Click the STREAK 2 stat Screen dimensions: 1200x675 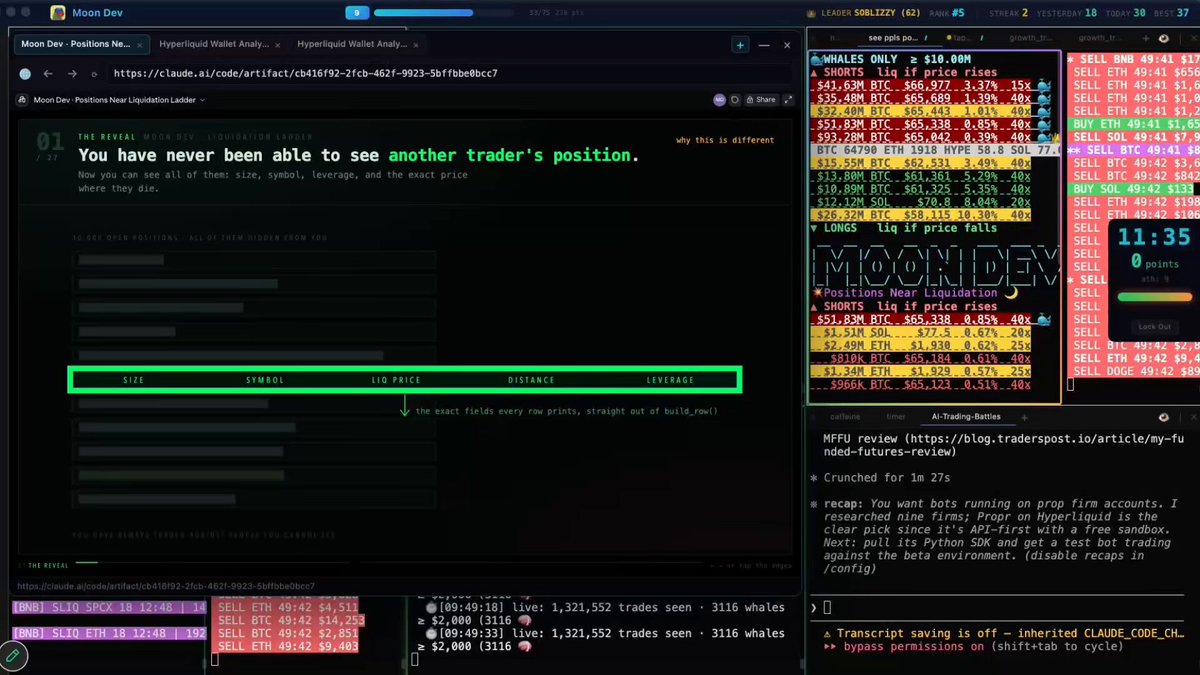[x=1007, y=13]
